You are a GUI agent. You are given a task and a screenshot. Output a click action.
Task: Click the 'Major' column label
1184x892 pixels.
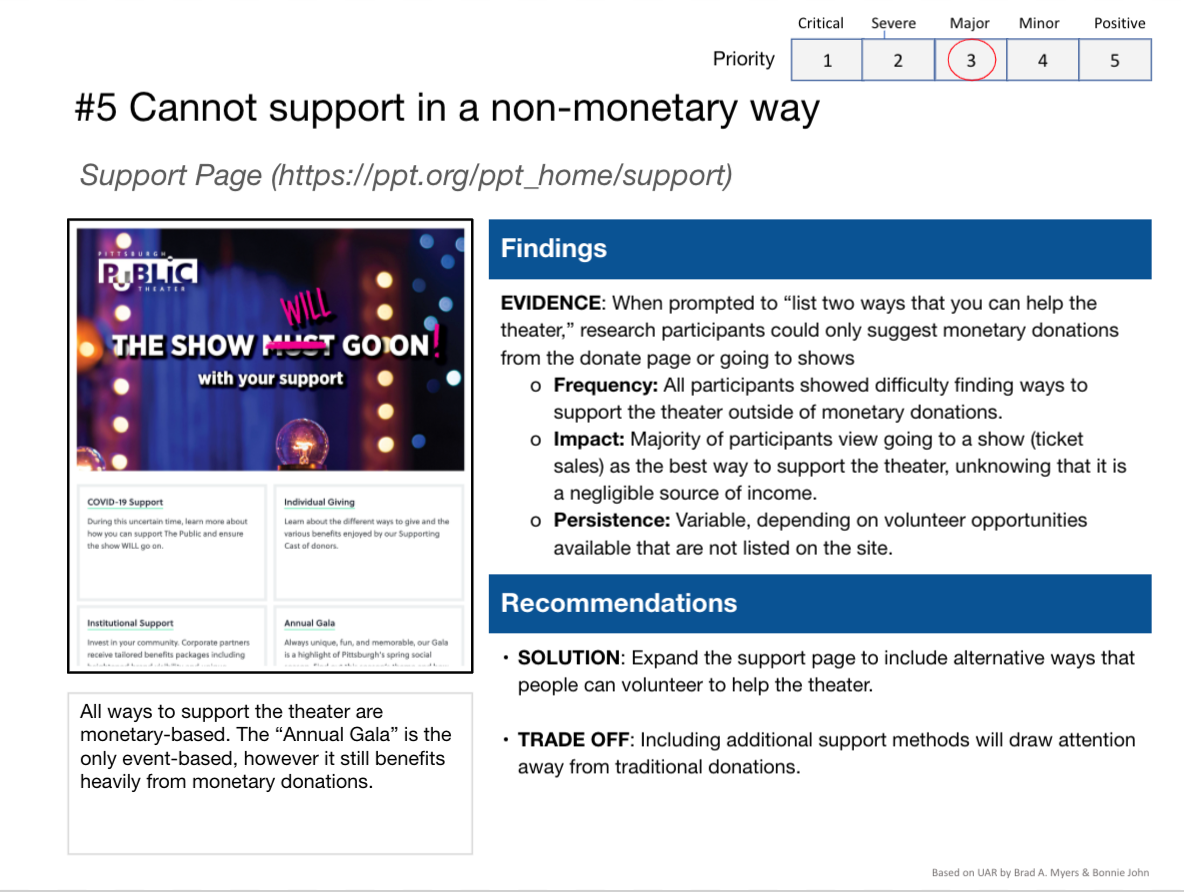click(970, 23)
